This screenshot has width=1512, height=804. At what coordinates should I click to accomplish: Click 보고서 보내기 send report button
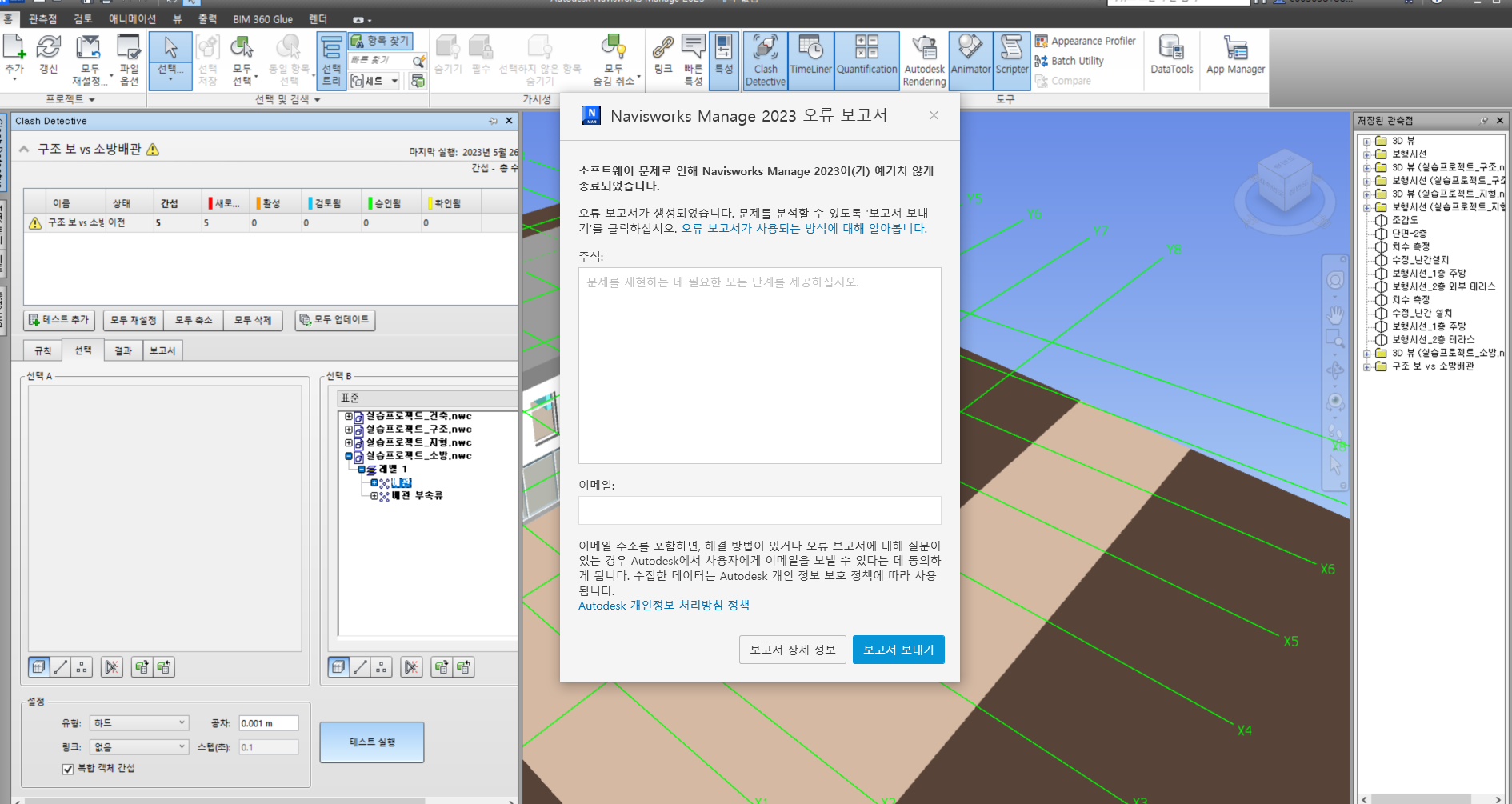(898, 650)
